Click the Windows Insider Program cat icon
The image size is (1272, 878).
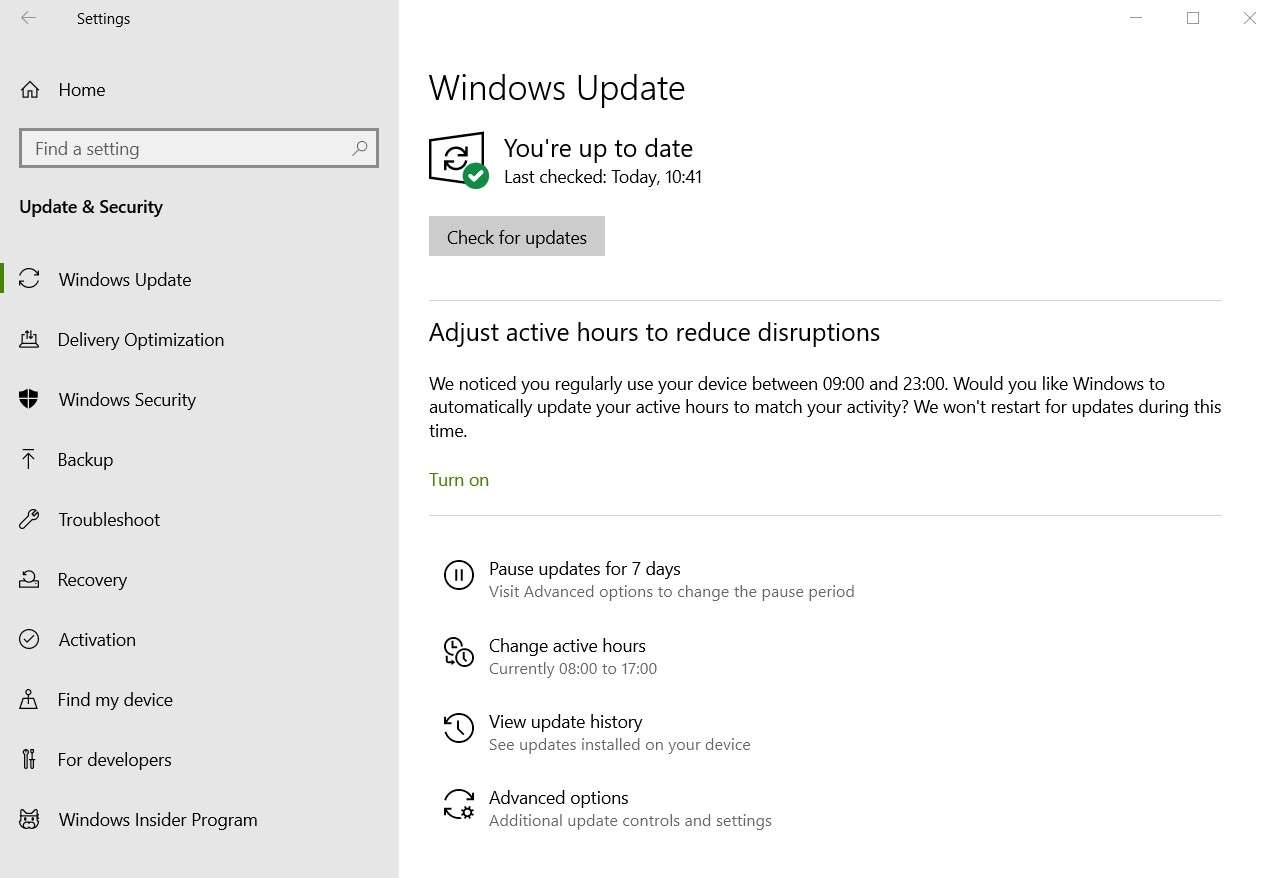29,819
